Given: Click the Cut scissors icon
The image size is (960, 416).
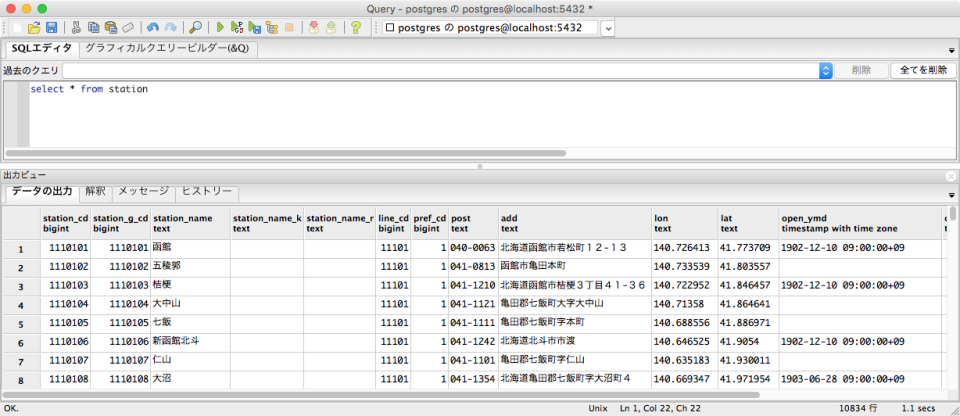Looking at the screenshot, I should point(76,28).
